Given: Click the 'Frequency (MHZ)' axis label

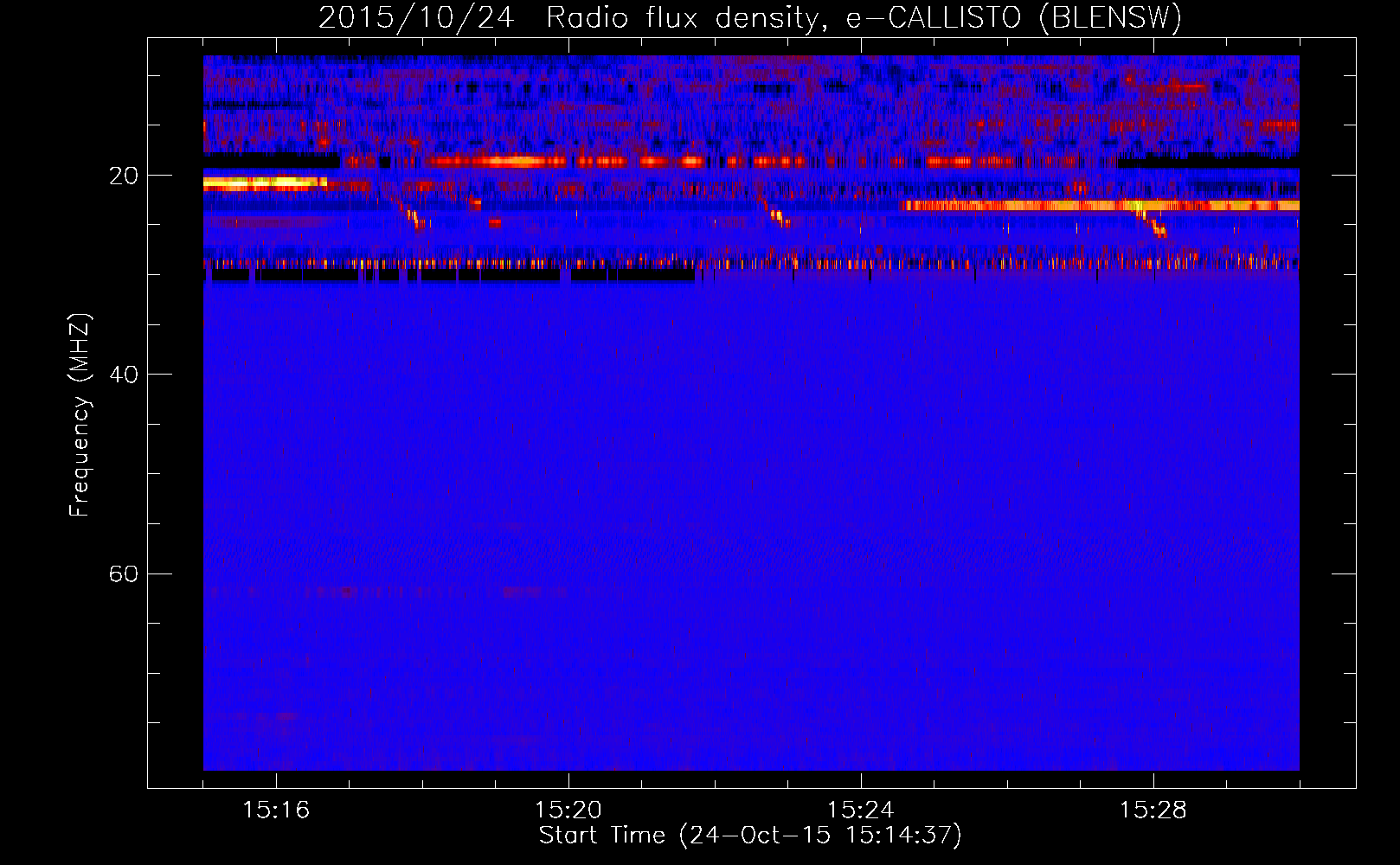Looking at the screenshot, I should pyautogui.click(x=80, y=415).
